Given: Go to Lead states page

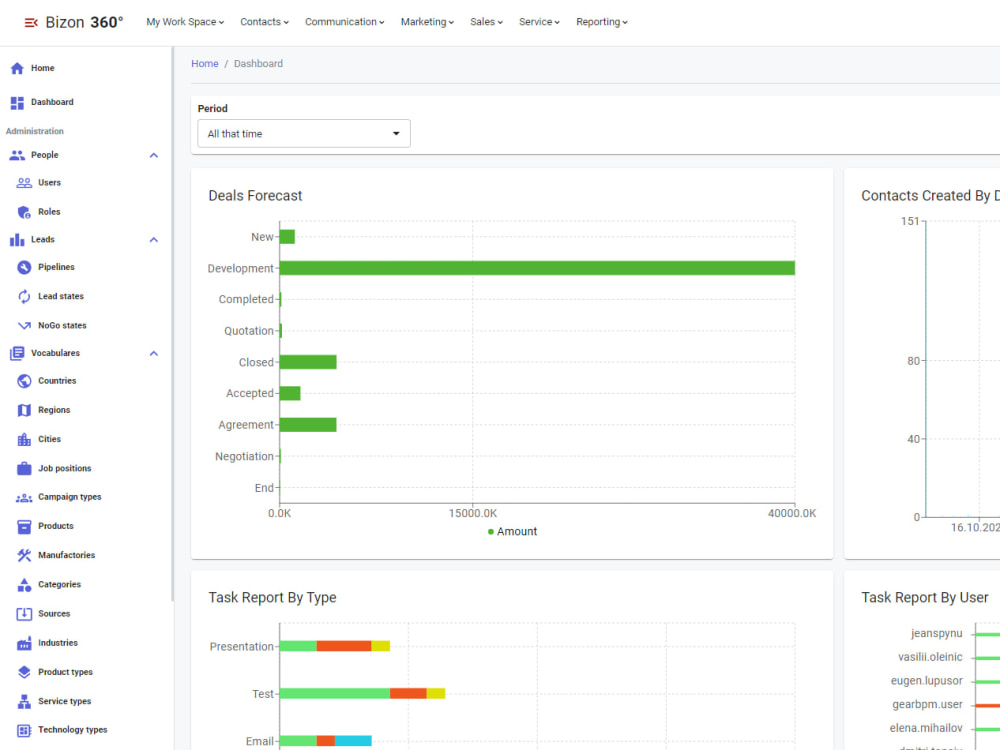Looking at the screenshot, I should coord(61,297).
